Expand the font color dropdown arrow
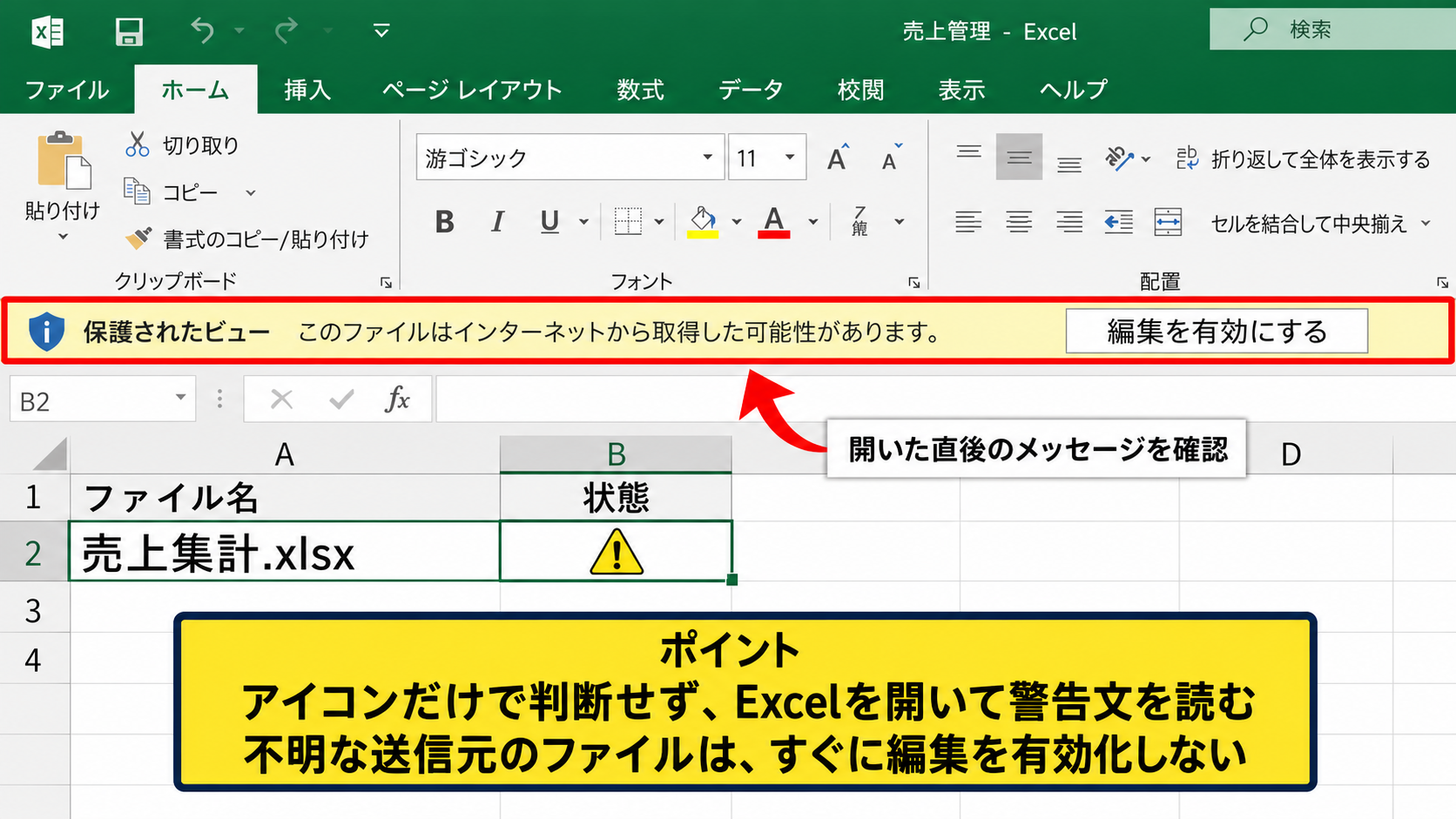This screenshot has height=819, width=1456. 813,222
